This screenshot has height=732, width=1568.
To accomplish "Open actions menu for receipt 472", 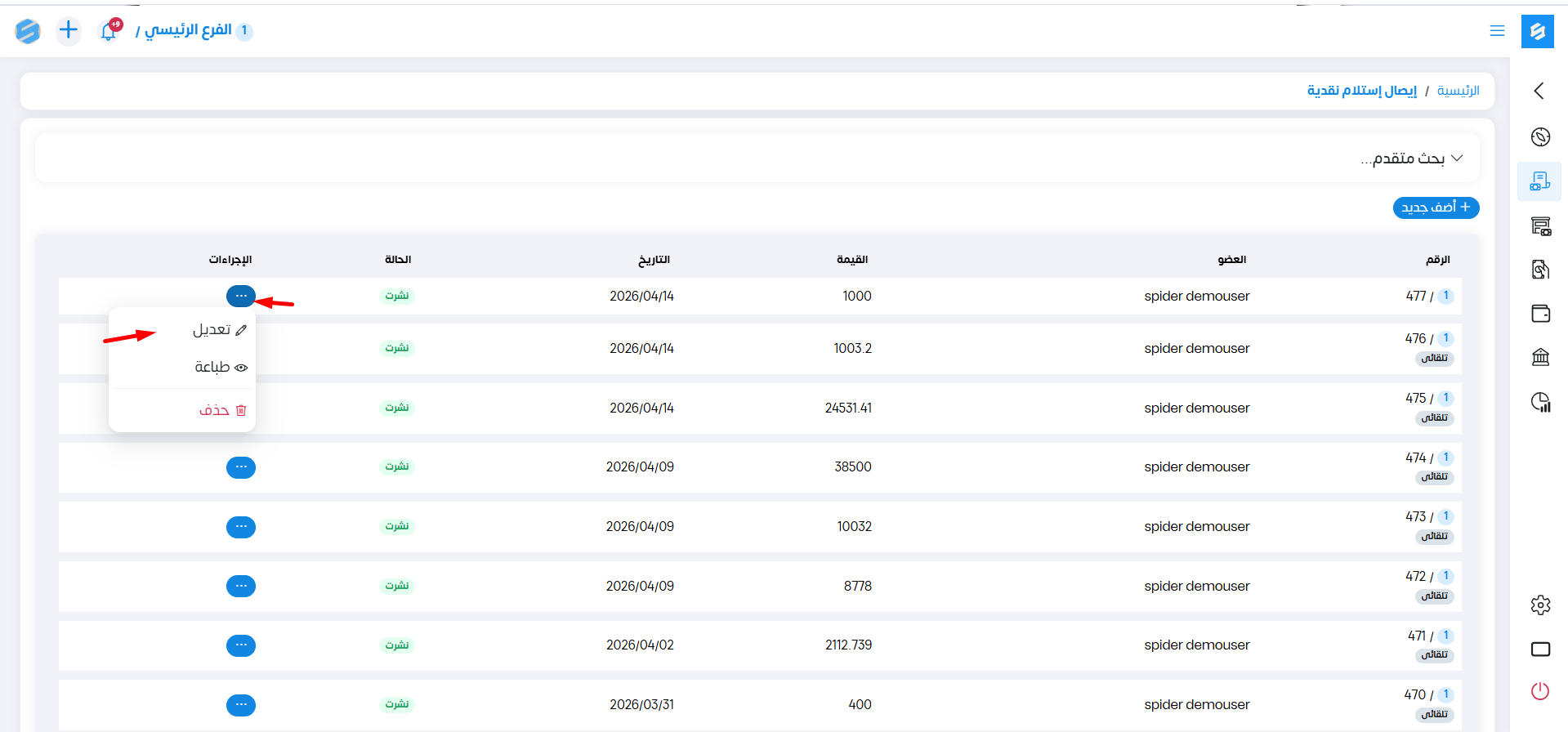I will pos(241,587).
